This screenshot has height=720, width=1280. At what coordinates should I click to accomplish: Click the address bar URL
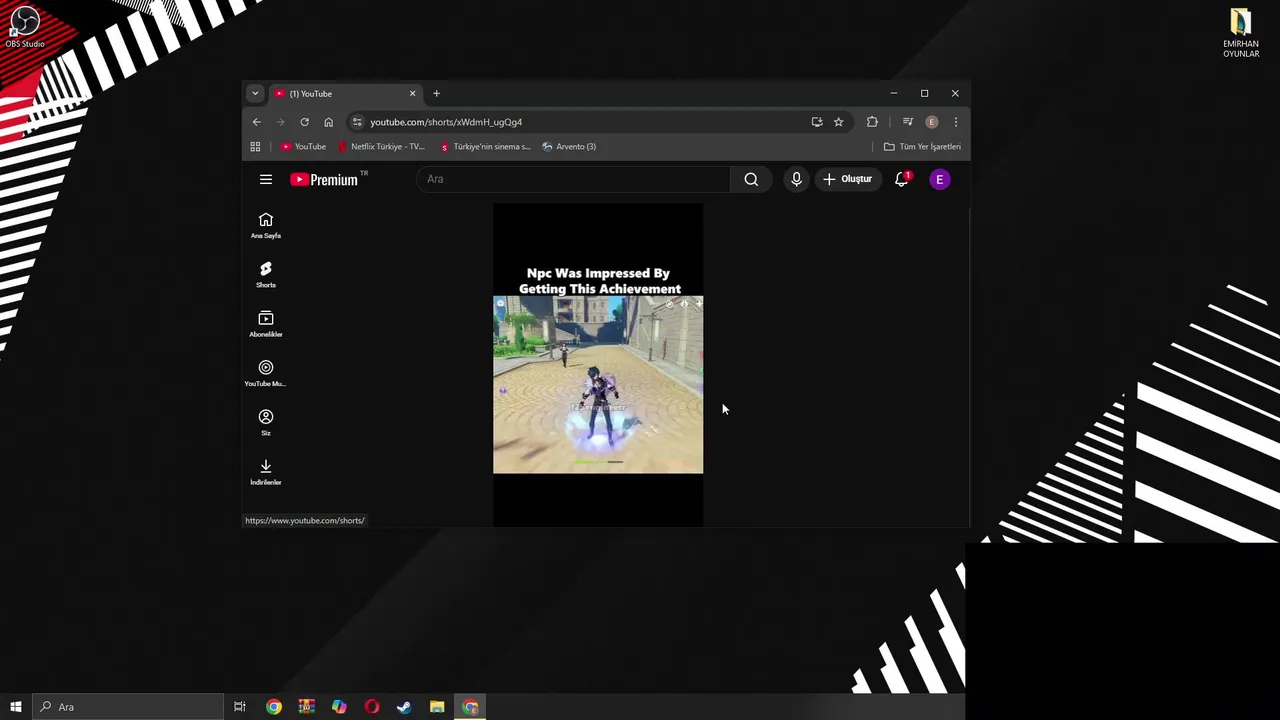(446, 122)
